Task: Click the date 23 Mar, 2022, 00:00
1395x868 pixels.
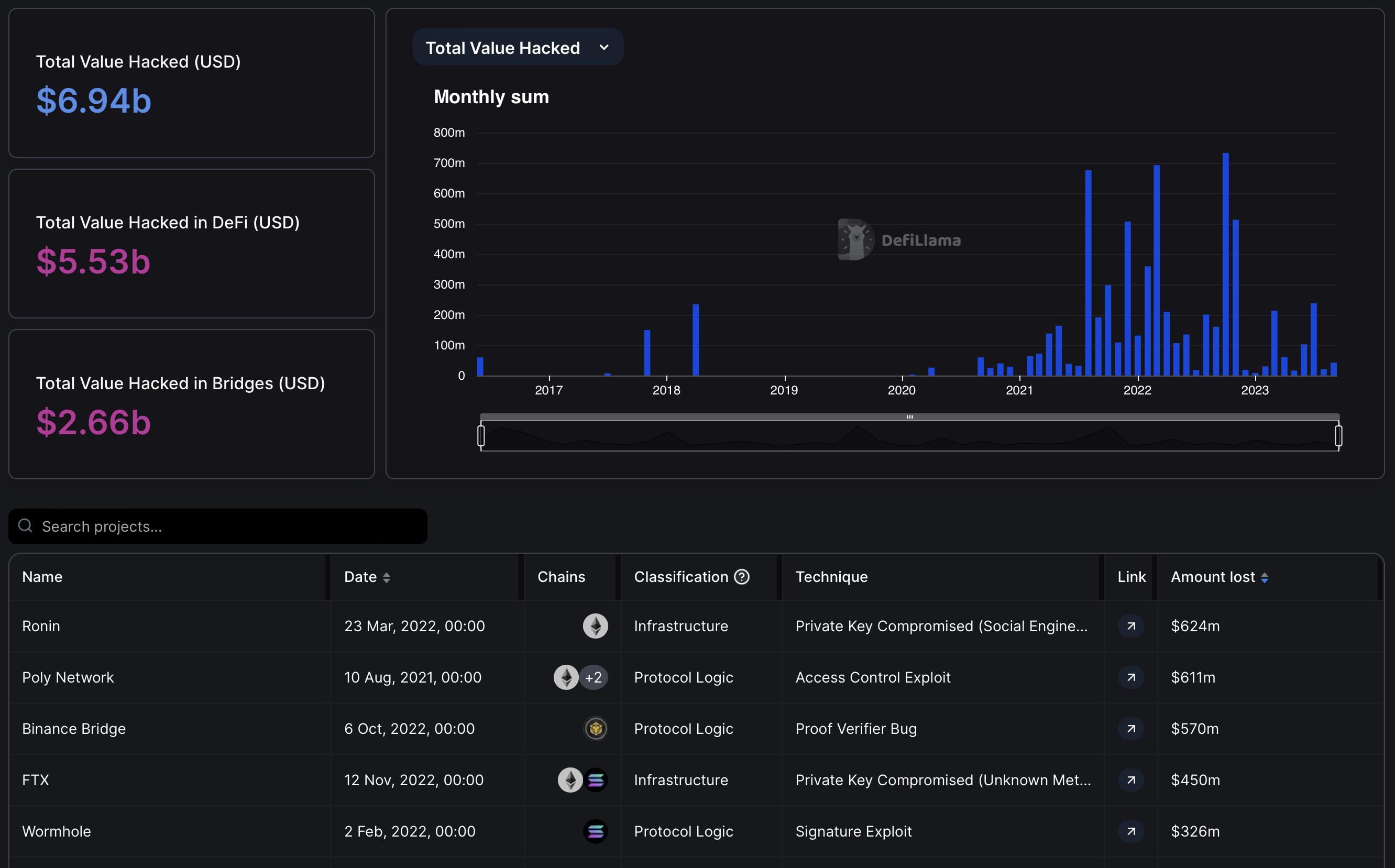Action: [x=414, y=627]
